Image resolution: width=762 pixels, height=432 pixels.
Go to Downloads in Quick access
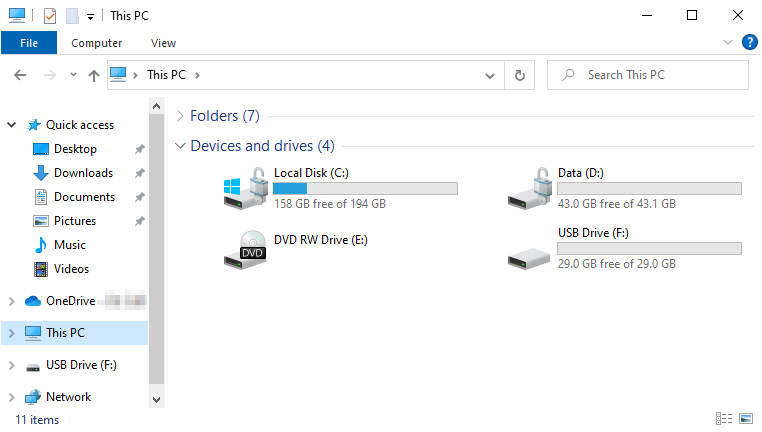click(x=83, y=173)
